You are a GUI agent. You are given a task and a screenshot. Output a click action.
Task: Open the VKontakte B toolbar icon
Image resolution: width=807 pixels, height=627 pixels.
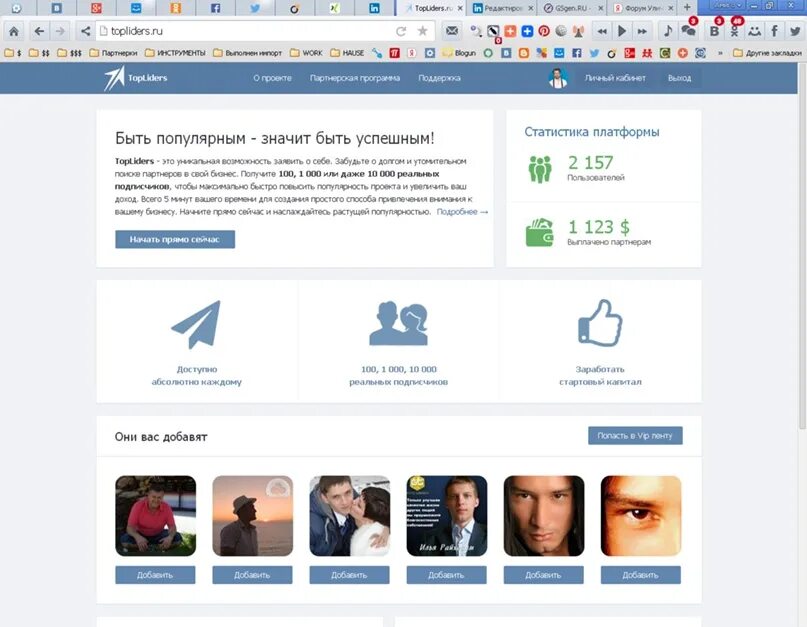pyautogui.click(x=714, y=31)
